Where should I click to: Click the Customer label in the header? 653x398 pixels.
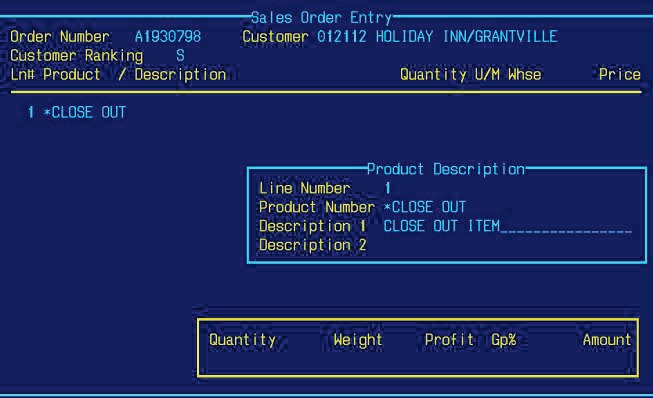point(275,37)
